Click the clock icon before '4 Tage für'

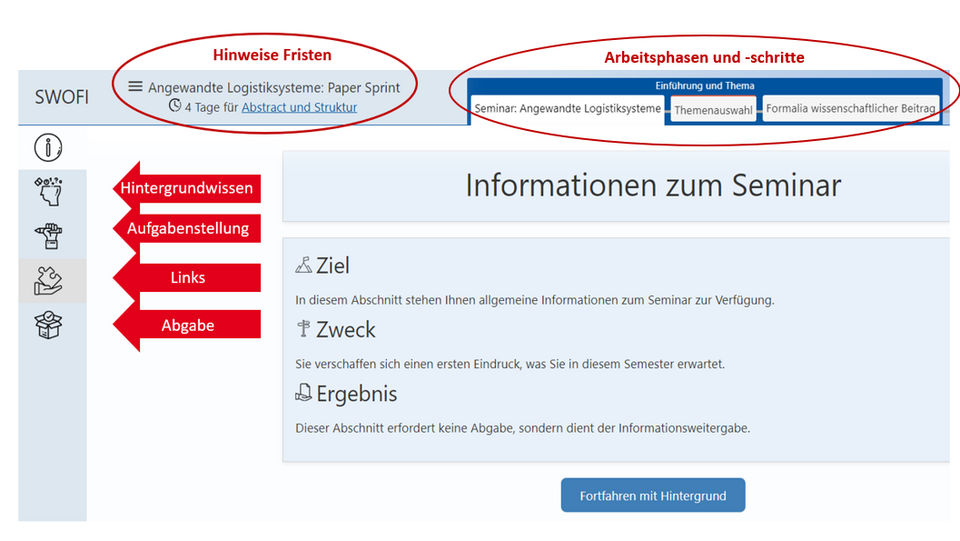[x=175, y=106]
